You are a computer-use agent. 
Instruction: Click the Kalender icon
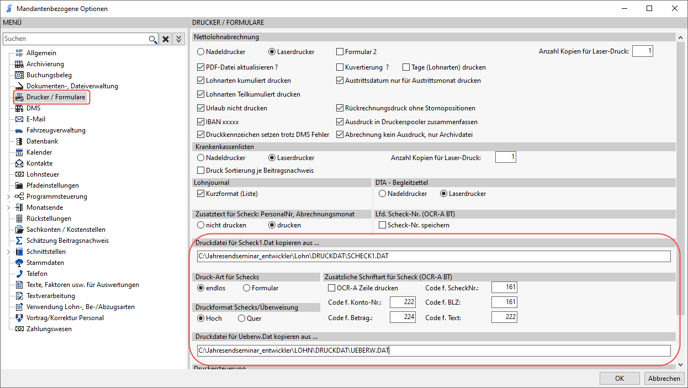pos(19,152)
